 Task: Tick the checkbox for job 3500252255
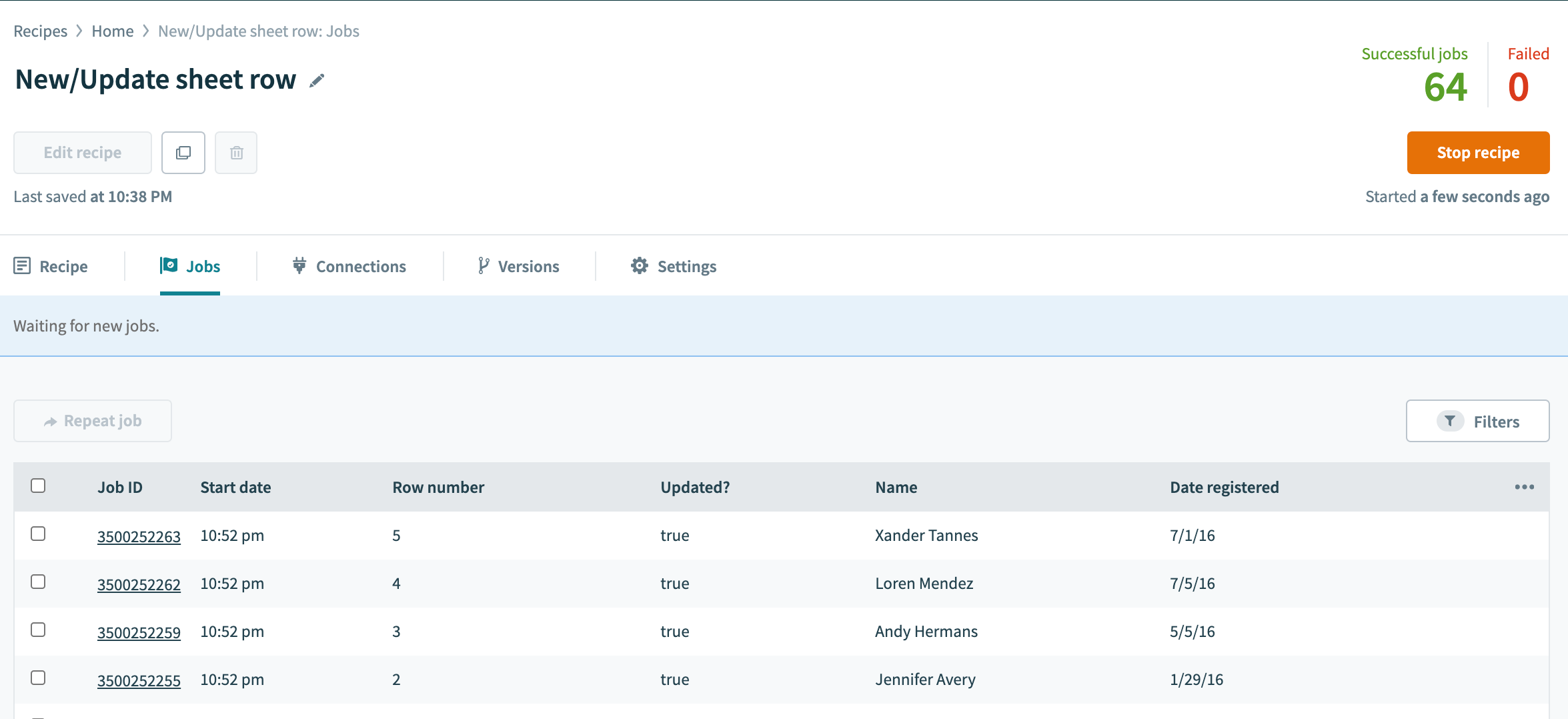point(38,678)
